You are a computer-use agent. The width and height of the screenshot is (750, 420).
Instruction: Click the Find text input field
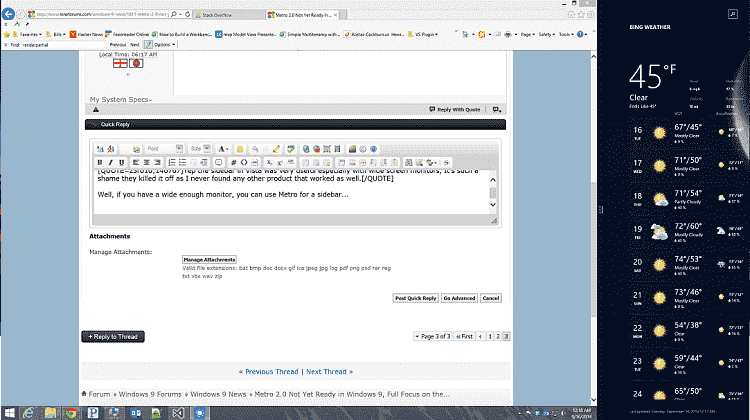pyautogui.click(x=63, y=44)
